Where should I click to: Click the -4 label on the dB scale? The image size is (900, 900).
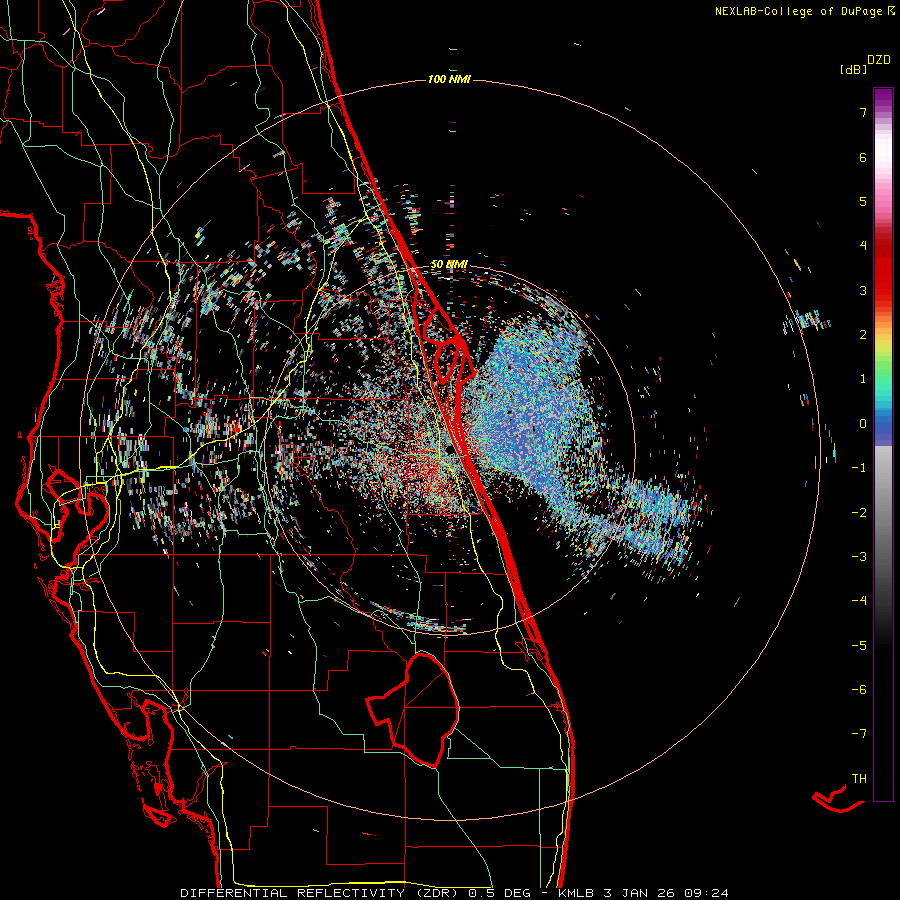coord(859,601)
